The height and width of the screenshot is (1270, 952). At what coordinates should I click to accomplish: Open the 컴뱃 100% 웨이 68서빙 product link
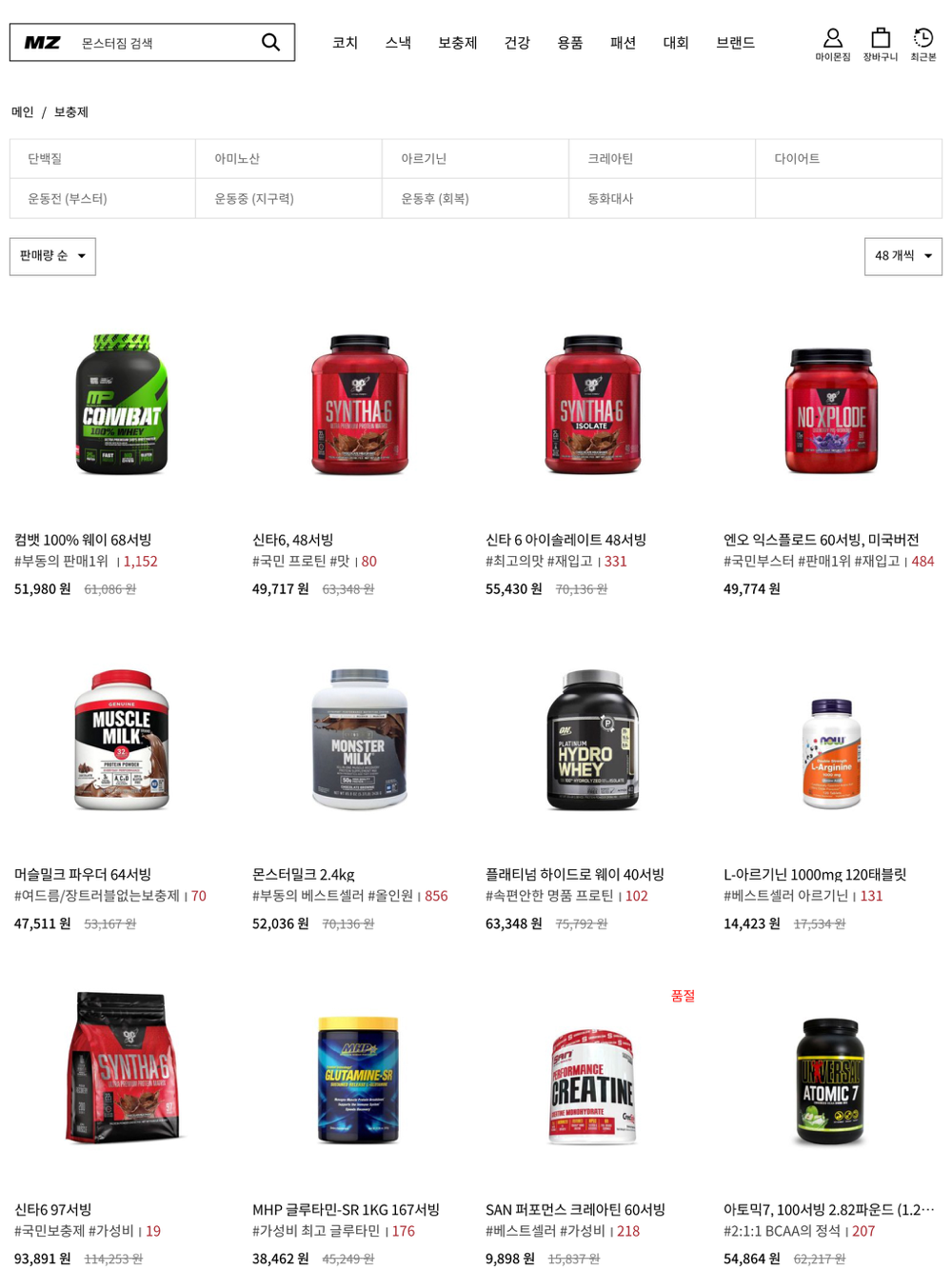coord(83,540)
